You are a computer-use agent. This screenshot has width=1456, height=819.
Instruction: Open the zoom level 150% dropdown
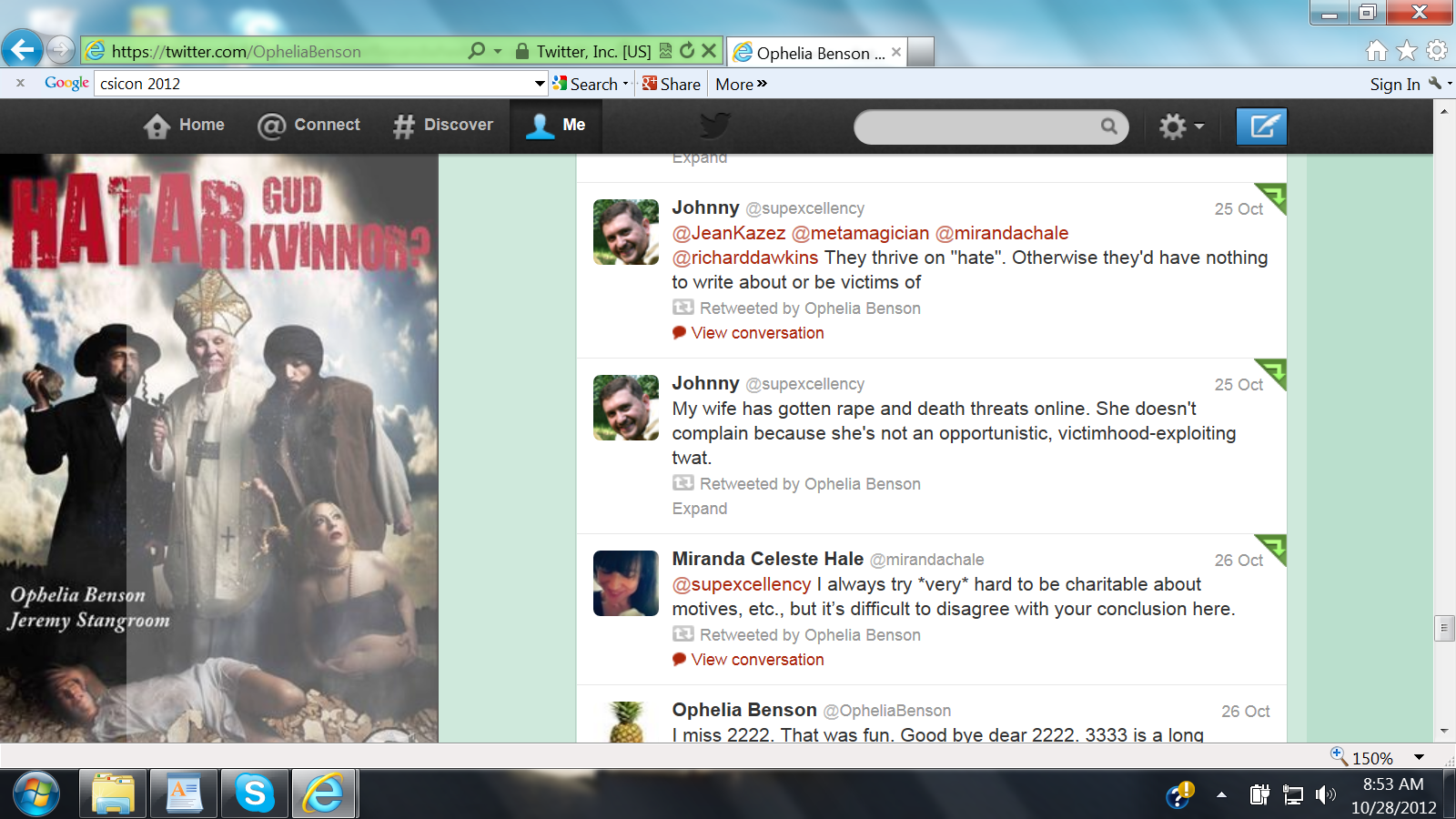coord(1419,757)
